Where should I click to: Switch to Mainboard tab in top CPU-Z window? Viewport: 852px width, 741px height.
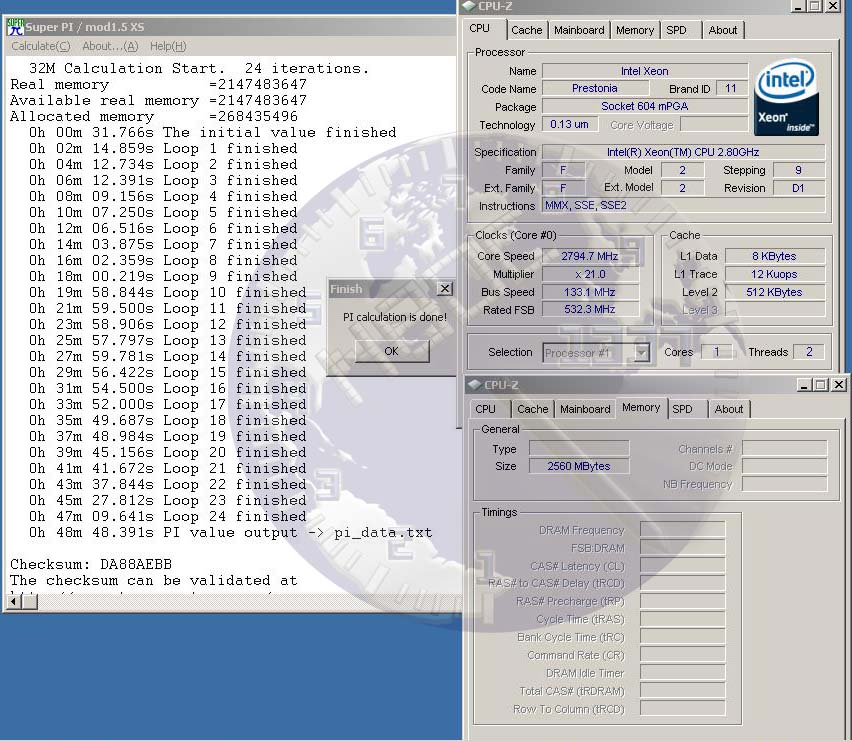tap(579, 30)
